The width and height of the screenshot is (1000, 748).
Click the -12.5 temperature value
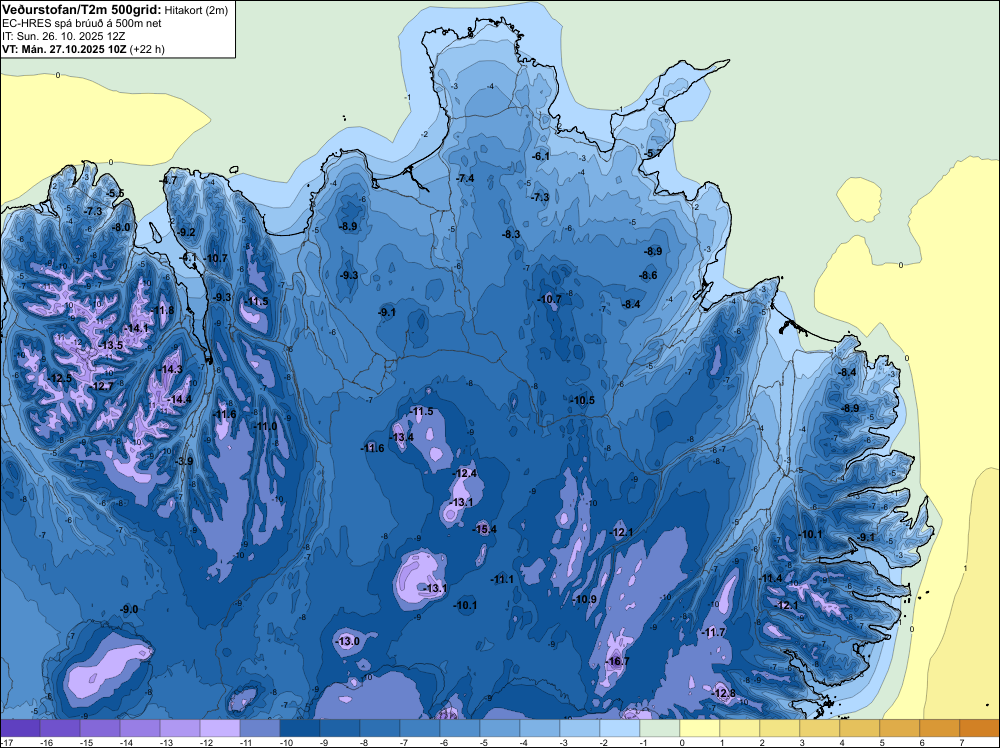click(x=60, y=378)
